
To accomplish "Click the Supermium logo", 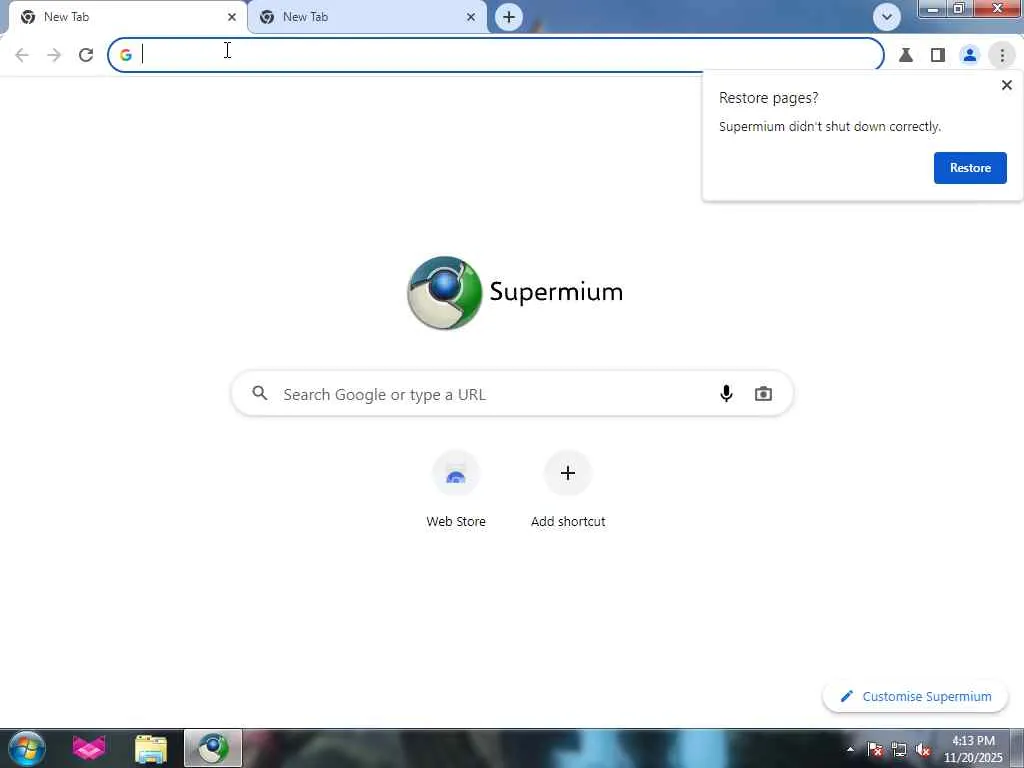I will pos(515,293).
